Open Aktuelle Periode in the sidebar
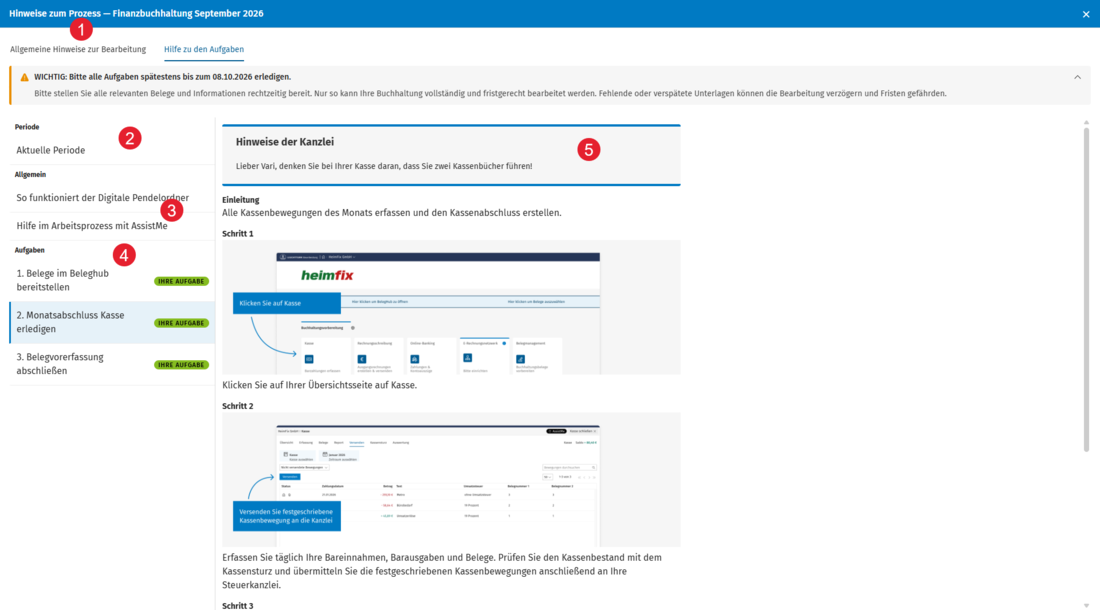 point(112,150)
